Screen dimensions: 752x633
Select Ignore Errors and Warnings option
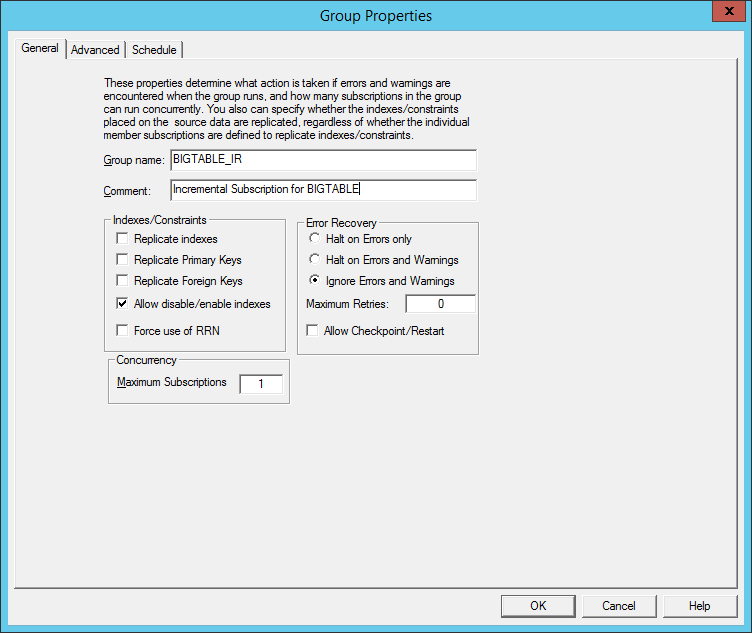tap(315, 281)
